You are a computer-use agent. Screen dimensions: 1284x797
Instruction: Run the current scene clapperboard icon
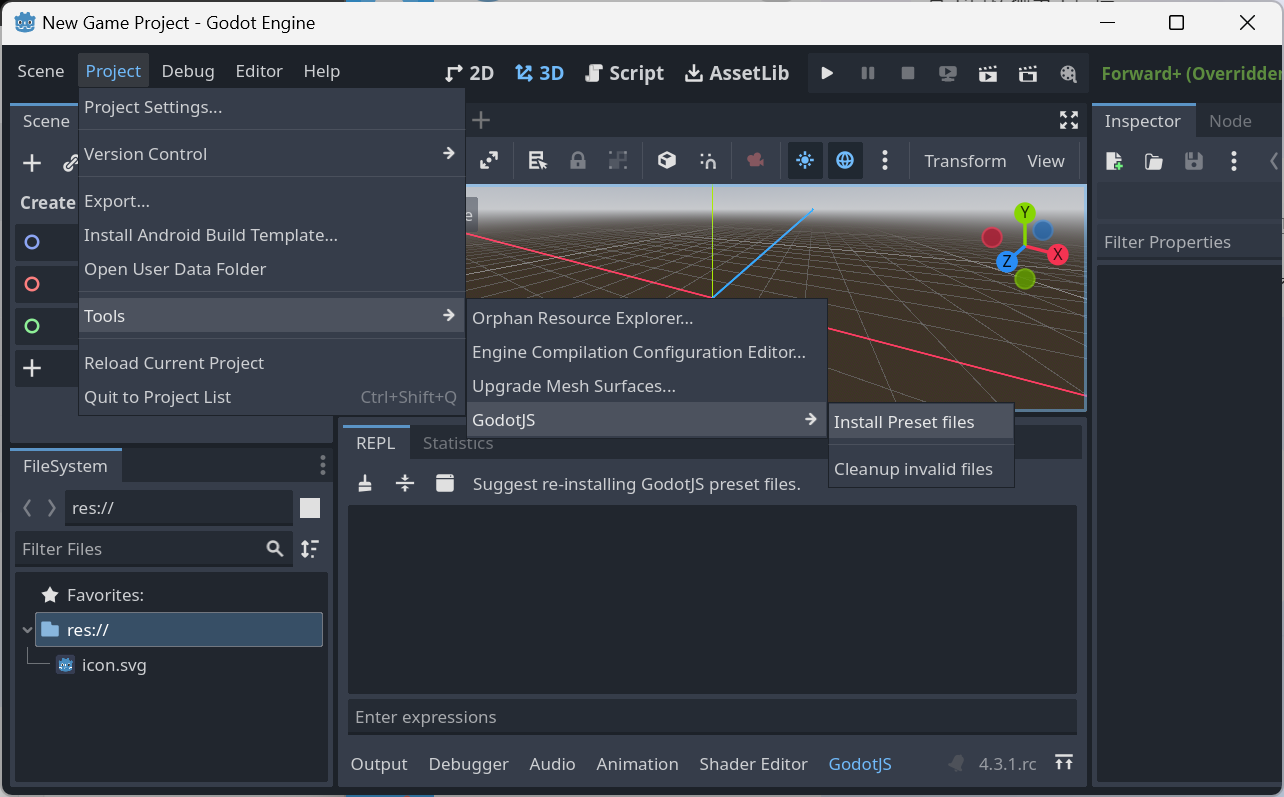(x=988, y=73)
